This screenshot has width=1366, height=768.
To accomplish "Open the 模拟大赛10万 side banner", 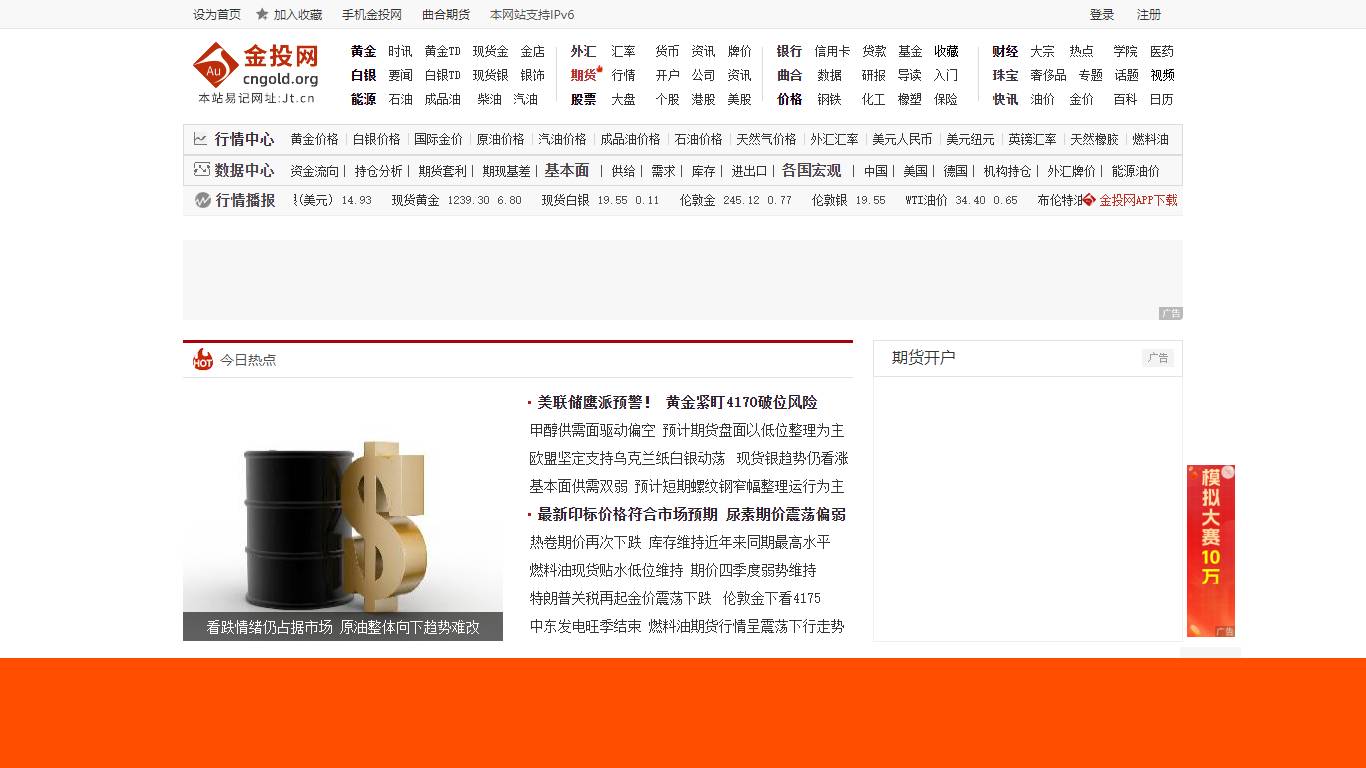I will click(1210, 550).
